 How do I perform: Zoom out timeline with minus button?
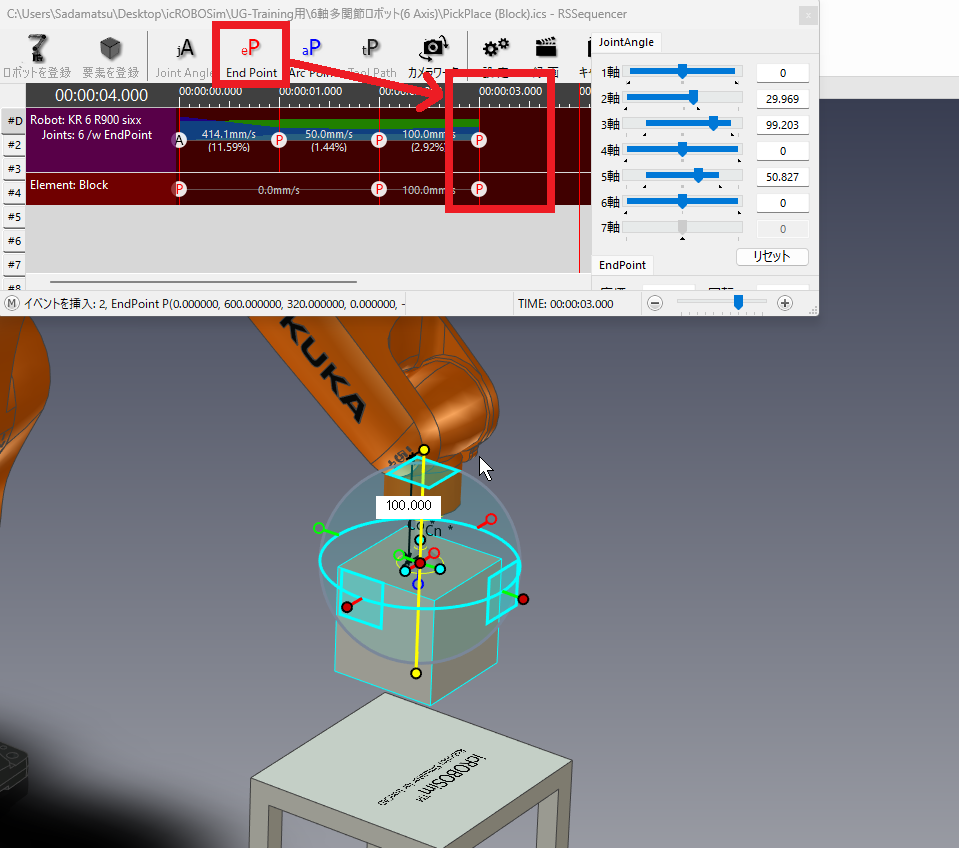pos(655,303)
